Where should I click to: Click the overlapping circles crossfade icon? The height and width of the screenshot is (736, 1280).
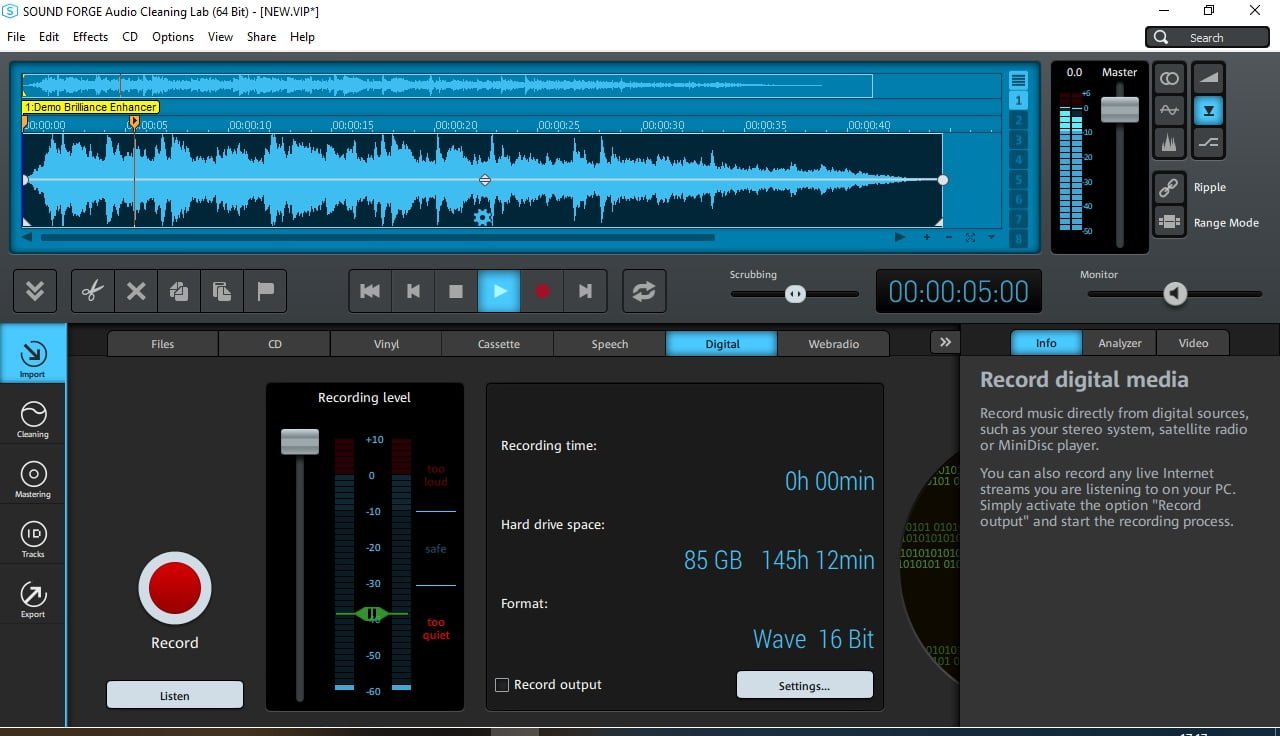coord(1169,78)
